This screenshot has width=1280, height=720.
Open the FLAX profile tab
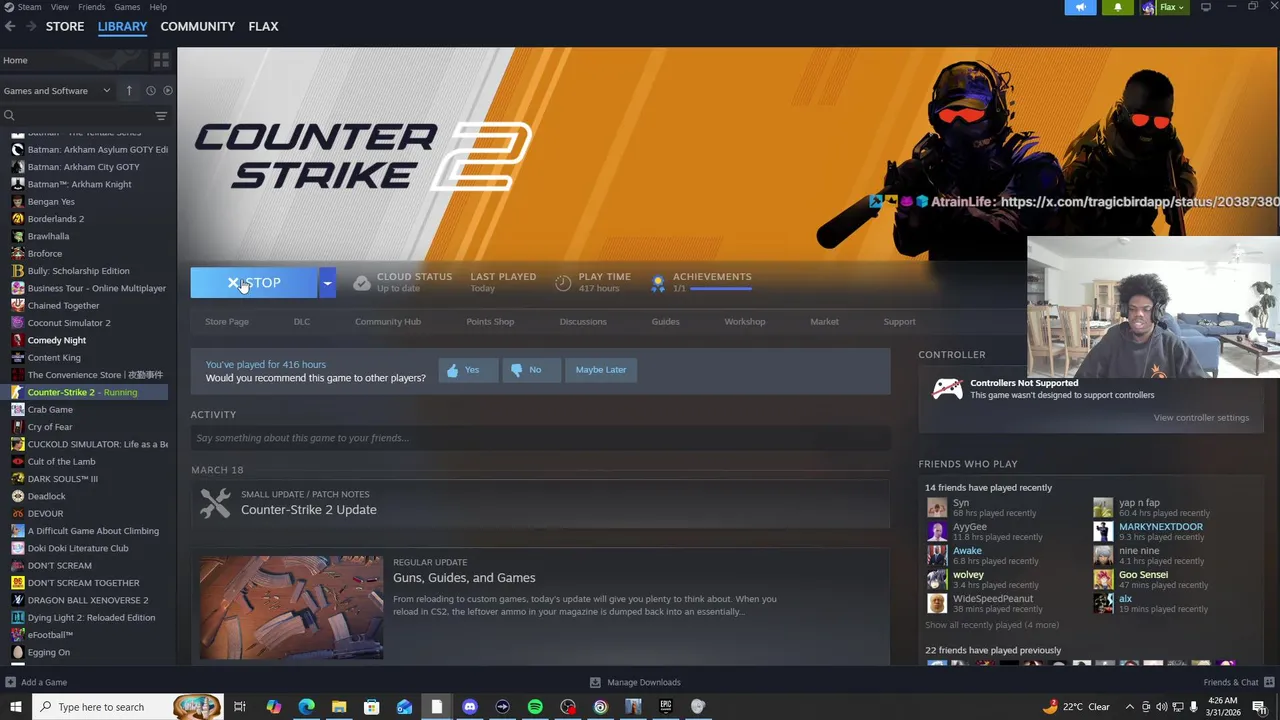coord(263,26)
